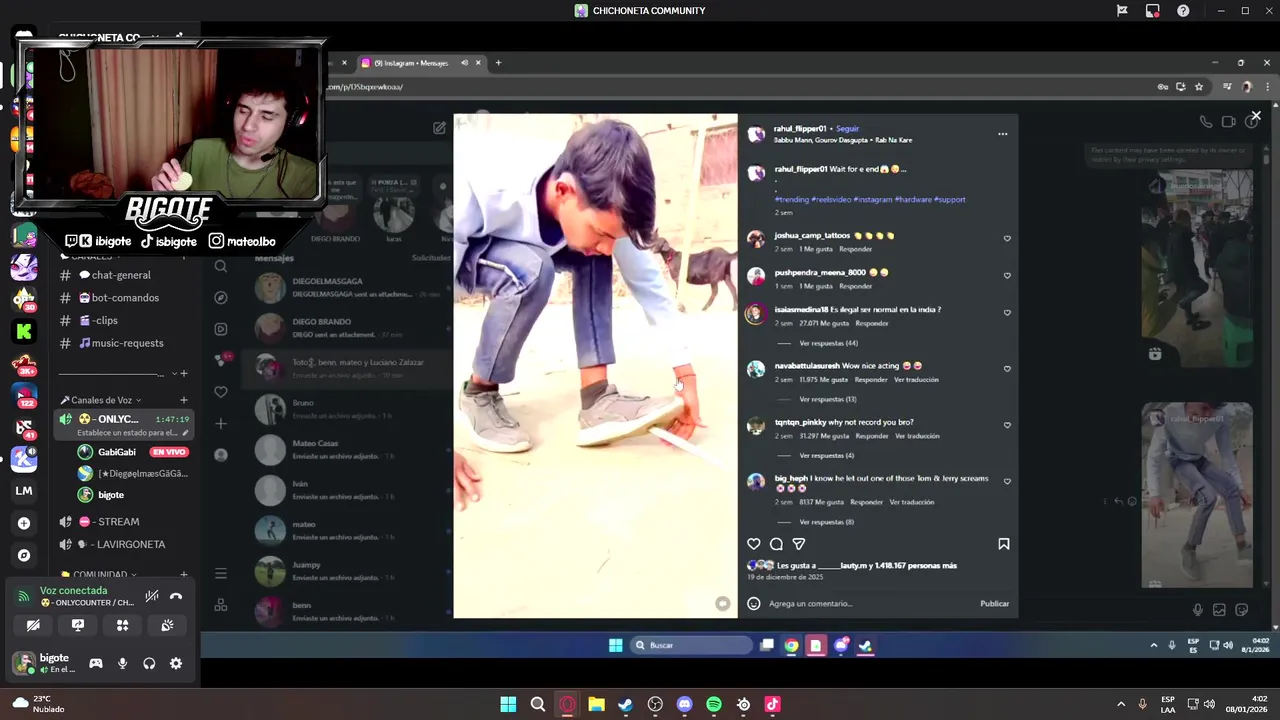Click Ver traducción on navabattulasuresh comment
1280x720 pixels.
tap(916, 379)
